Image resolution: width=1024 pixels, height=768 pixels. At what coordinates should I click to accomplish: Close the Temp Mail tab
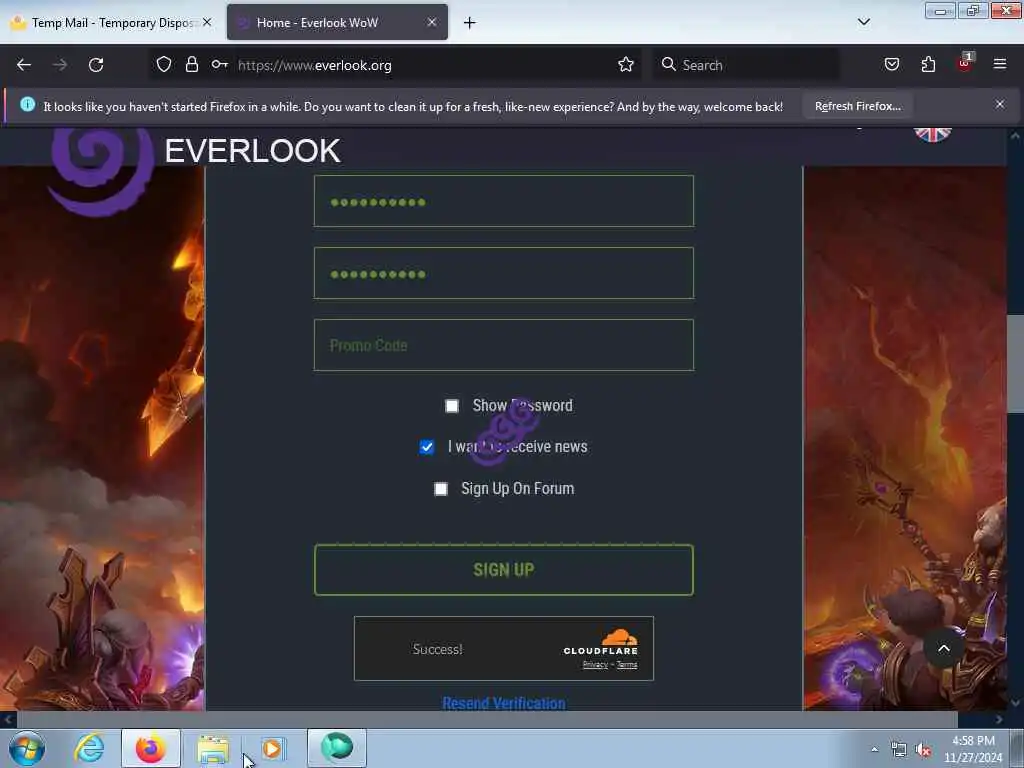(x=206, y=22)
